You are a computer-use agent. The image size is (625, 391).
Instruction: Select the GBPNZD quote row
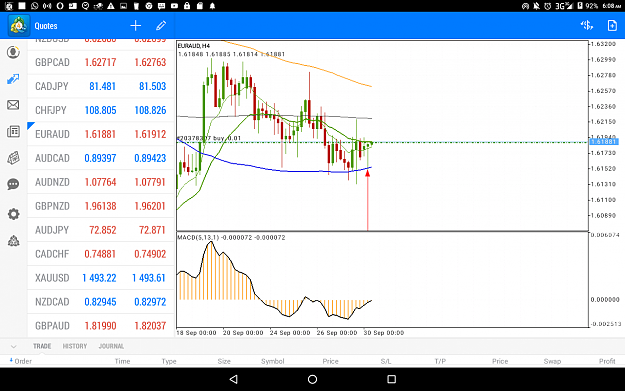(101, 206)
